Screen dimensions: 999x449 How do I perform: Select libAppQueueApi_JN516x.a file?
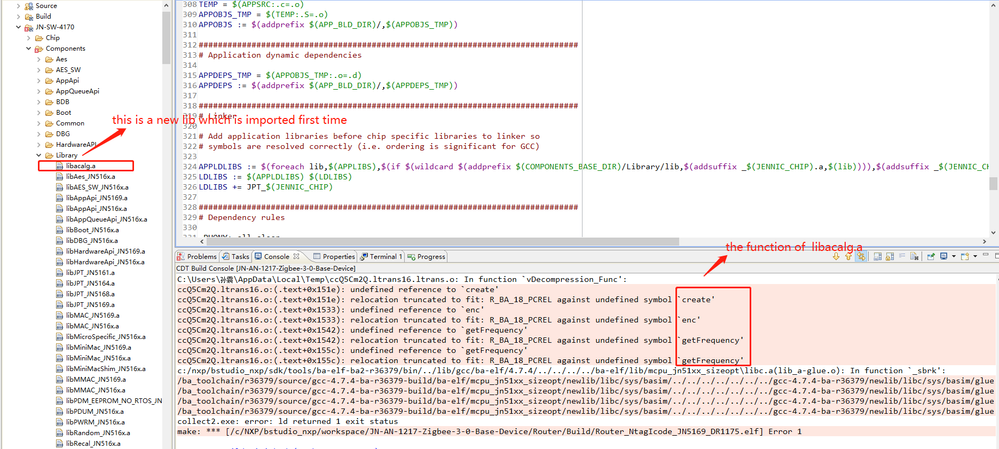[102, 219]
